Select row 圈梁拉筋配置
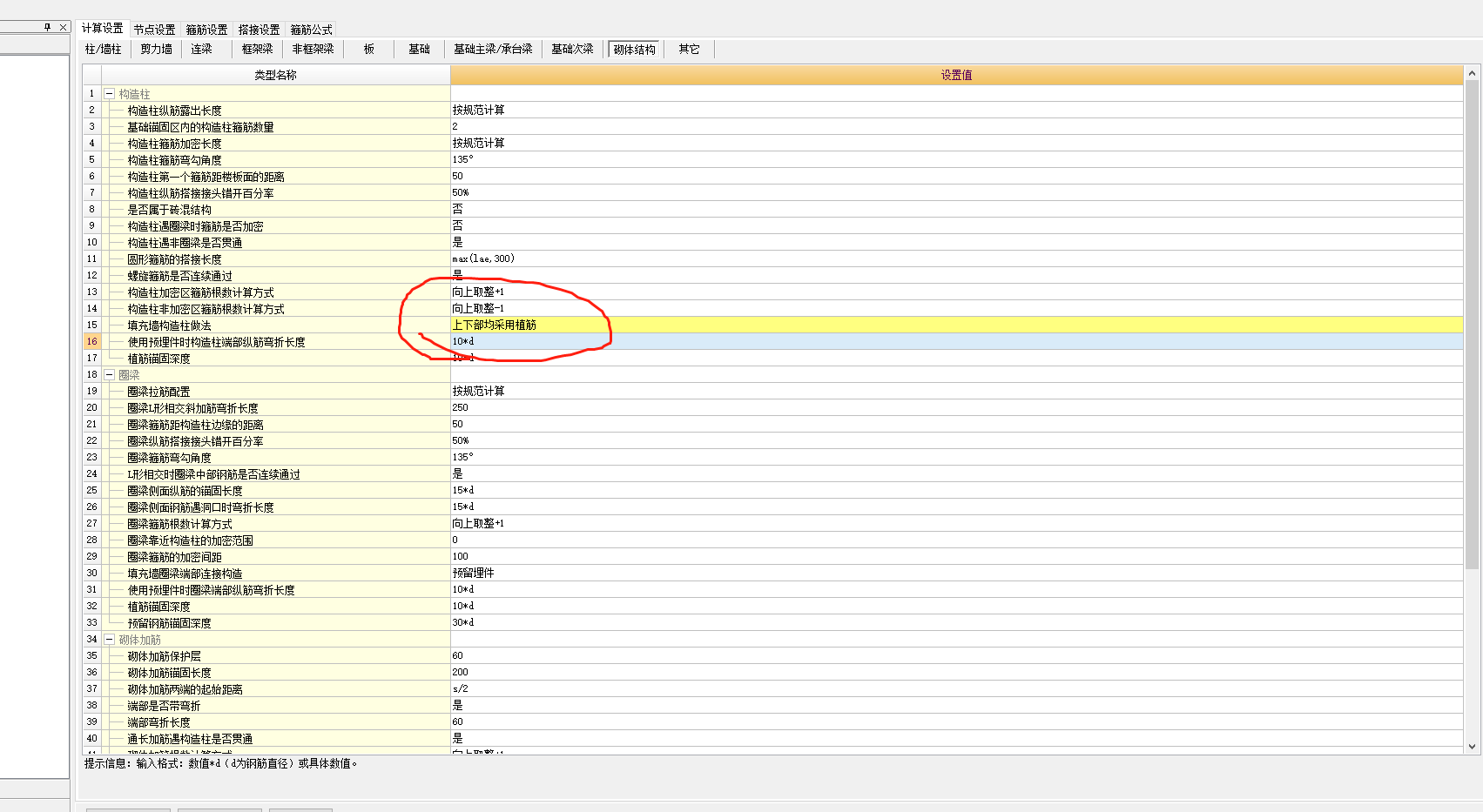Viewport: 1483px width, 812px height. 158,392
